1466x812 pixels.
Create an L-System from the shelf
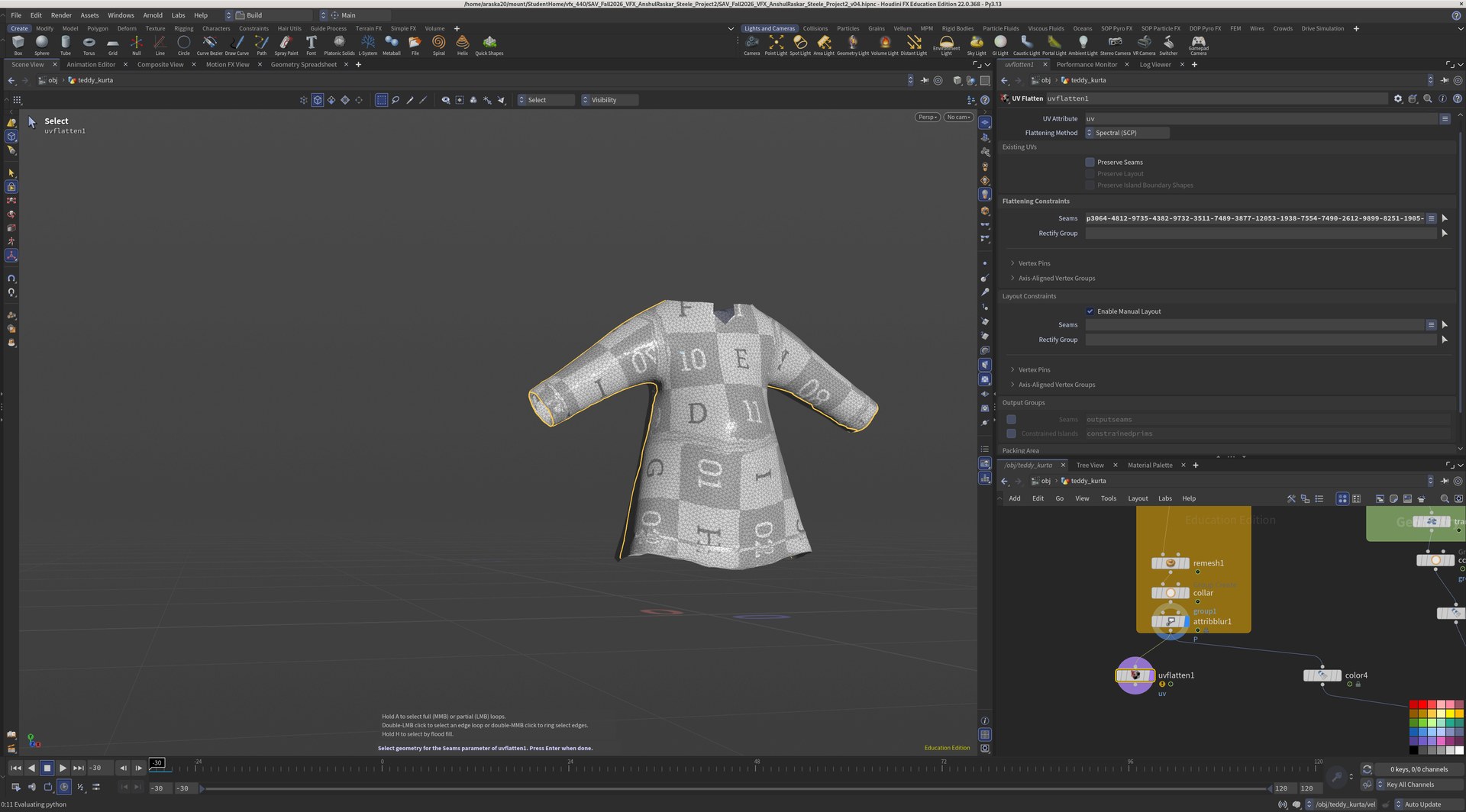pyautogui.click(x=368, y=44)
